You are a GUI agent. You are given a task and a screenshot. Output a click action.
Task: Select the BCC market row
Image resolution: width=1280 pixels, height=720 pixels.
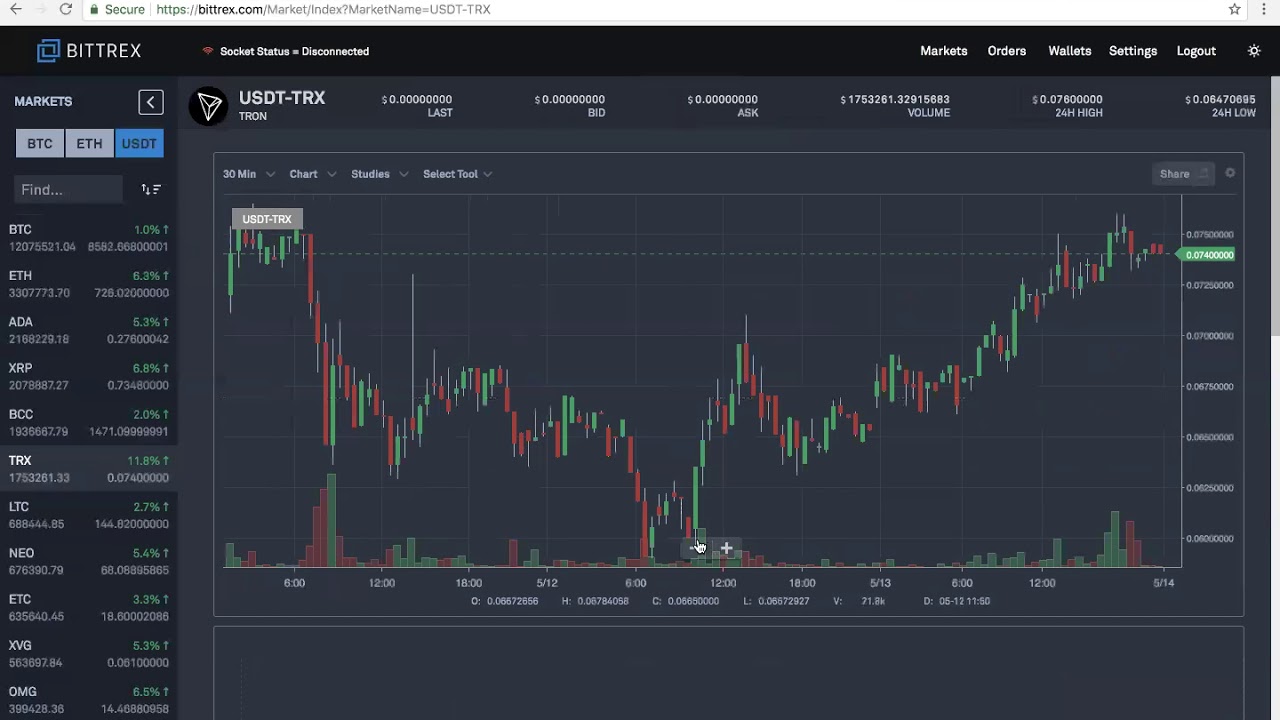89,423
